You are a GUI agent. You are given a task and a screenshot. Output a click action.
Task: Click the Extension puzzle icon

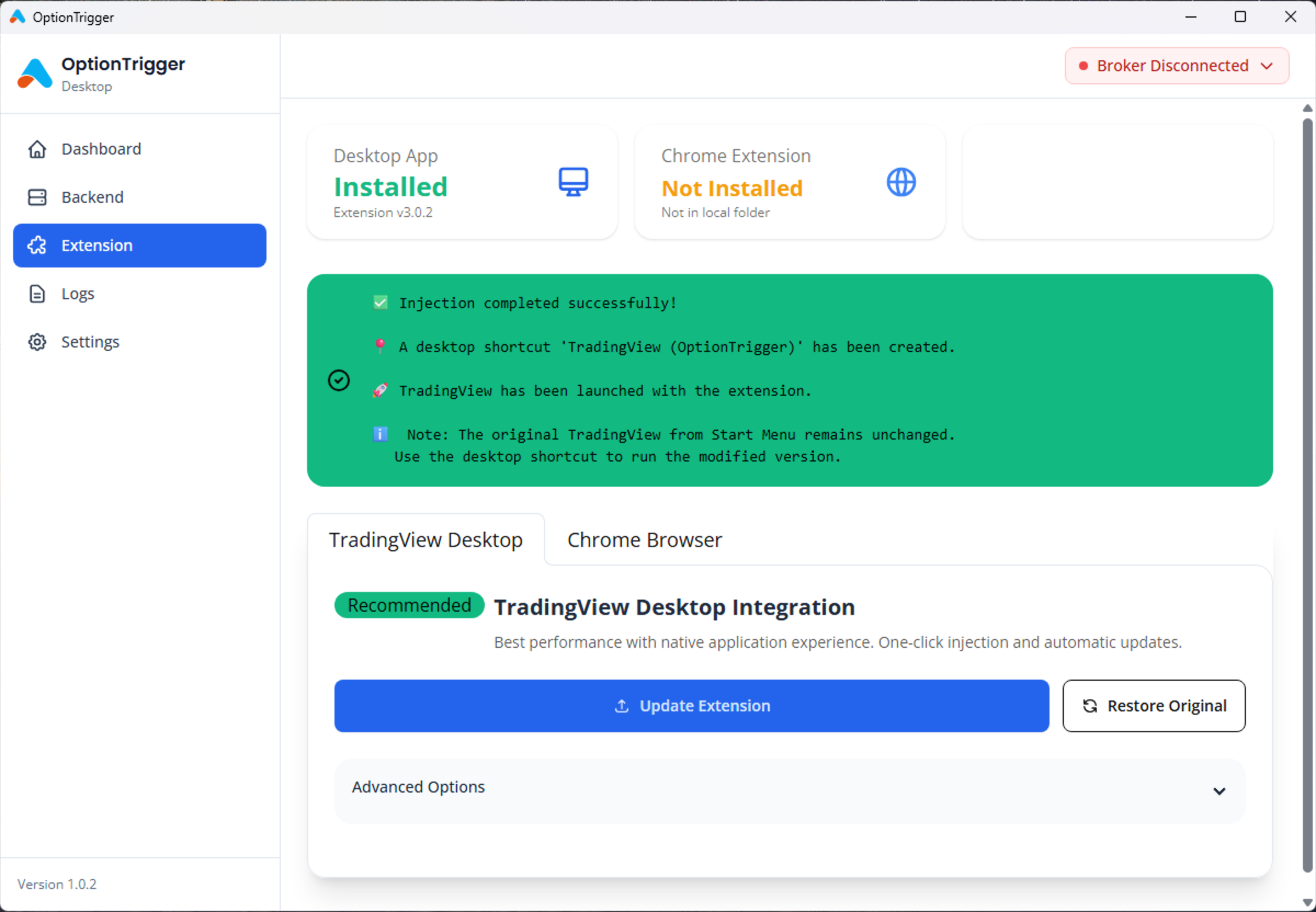(x=37, y=246)
